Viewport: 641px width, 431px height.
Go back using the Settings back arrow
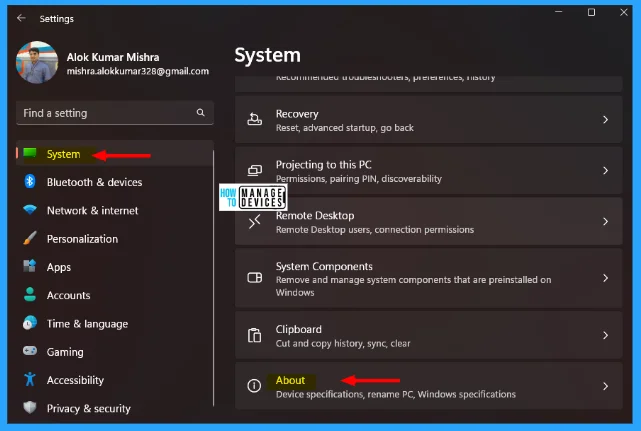[x=21, y=18]
